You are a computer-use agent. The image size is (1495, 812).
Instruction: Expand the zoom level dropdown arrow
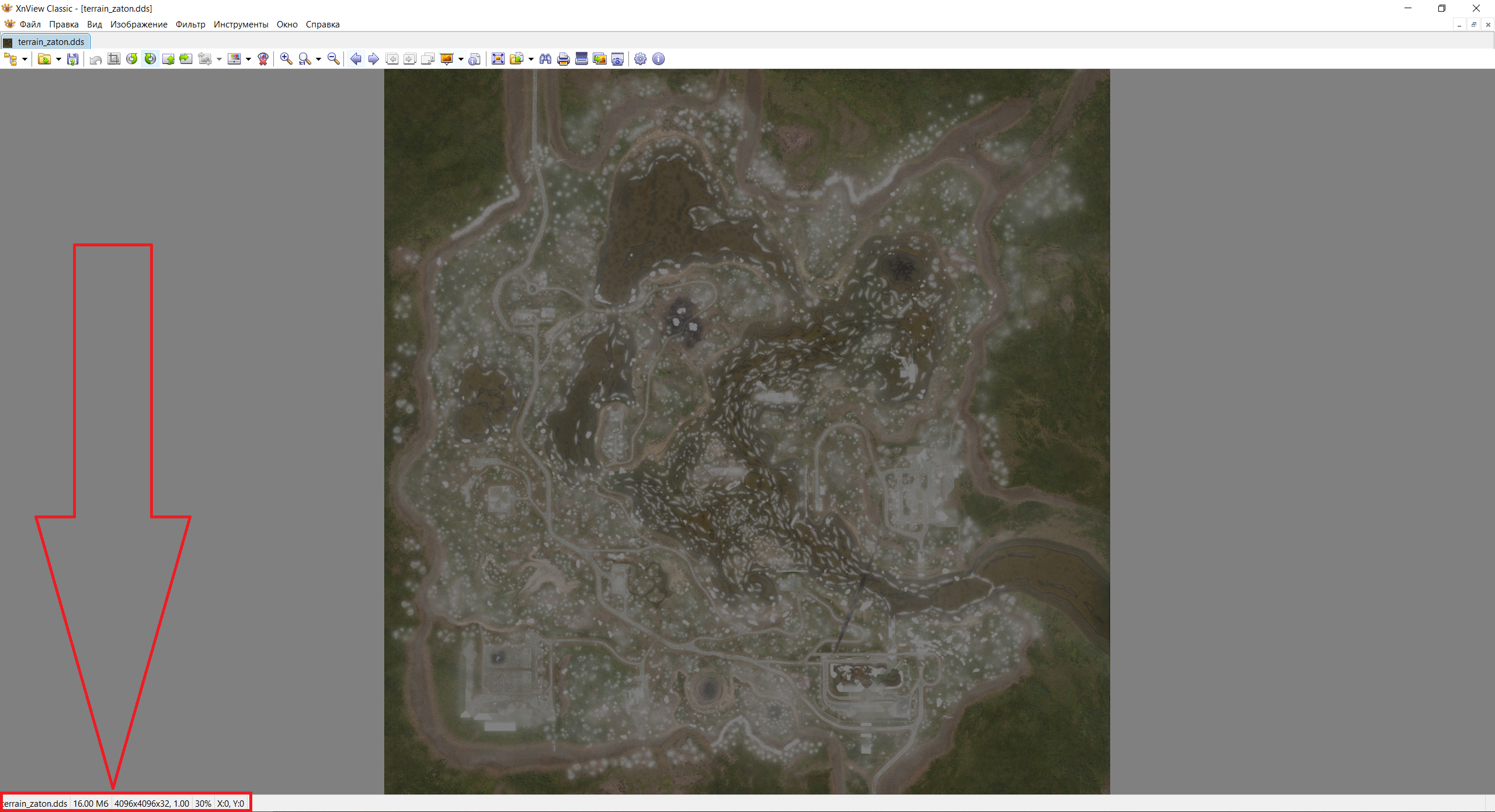pyautogui.click(x=318, y=59)
